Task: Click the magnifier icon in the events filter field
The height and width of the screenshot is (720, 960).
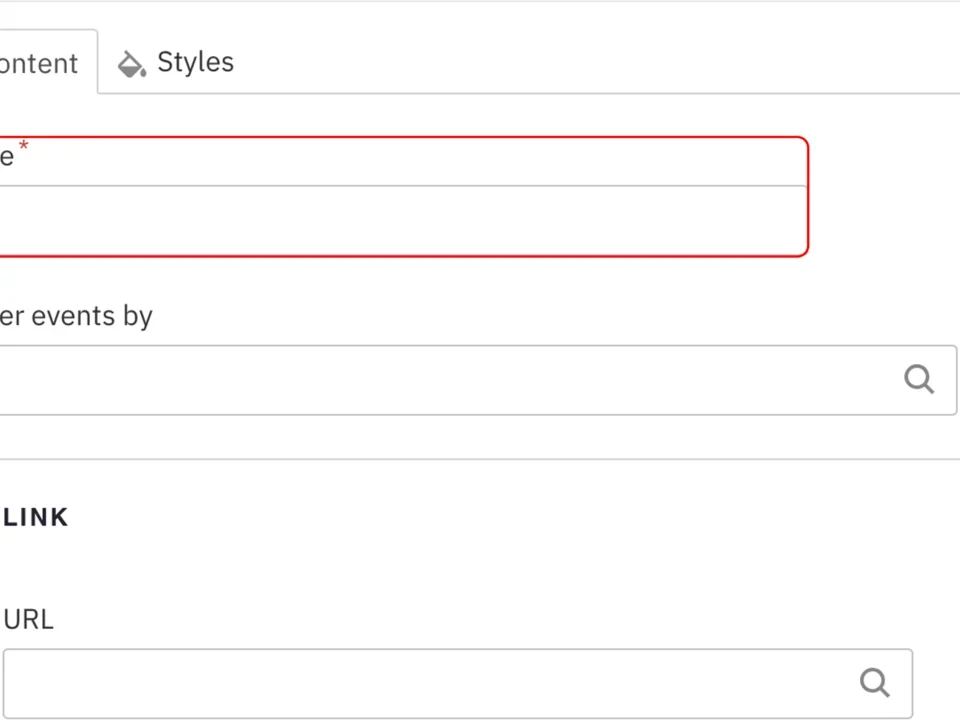Action: click(x=918, y=379)
